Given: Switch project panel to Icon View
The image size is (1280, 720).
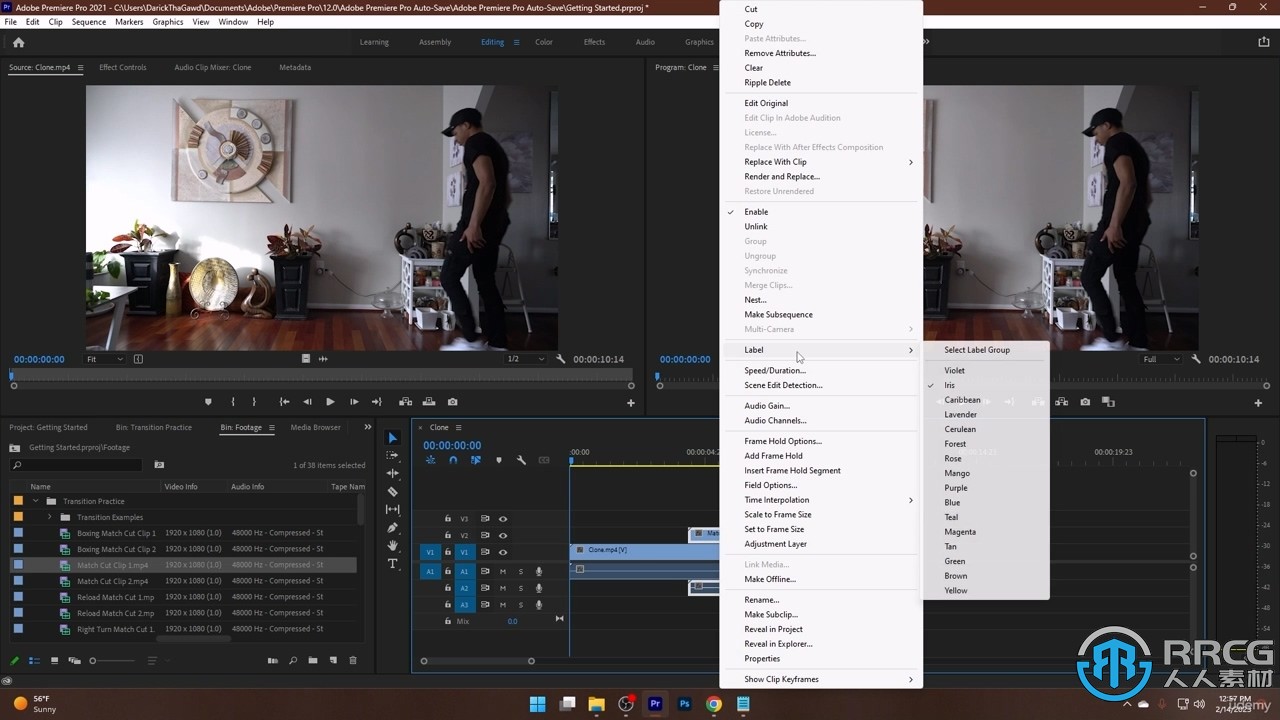Looking at the screenshot, I should coord(54,661).
